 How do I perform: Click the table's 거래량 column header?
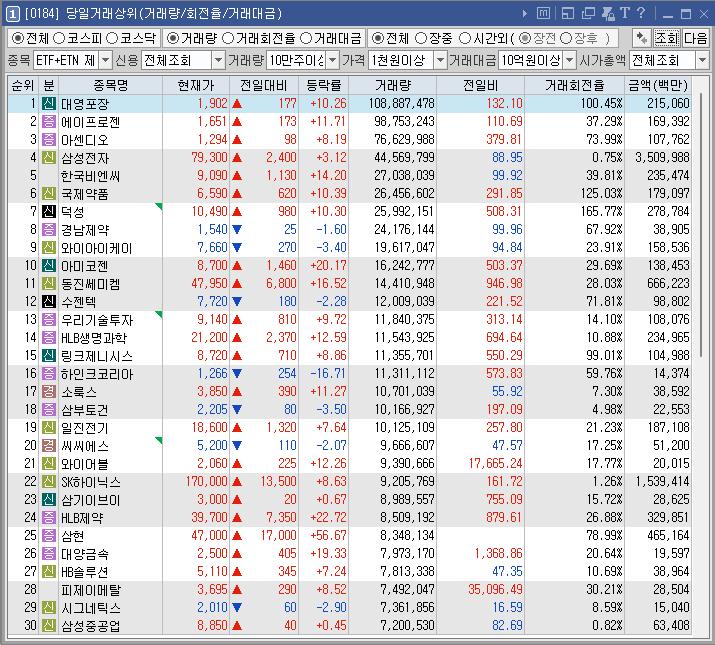393,85
